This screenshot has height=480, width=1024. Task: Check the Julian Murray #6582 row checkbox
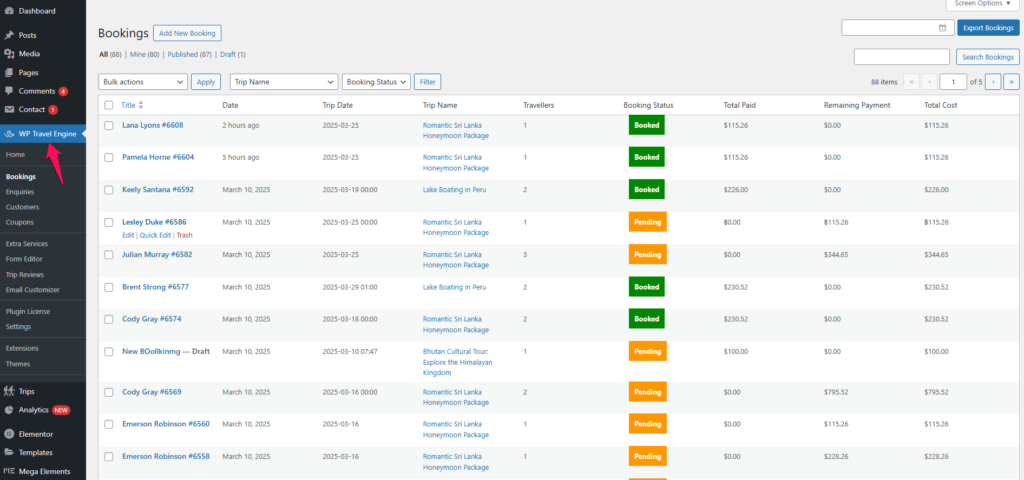click(x=108, y=255)
